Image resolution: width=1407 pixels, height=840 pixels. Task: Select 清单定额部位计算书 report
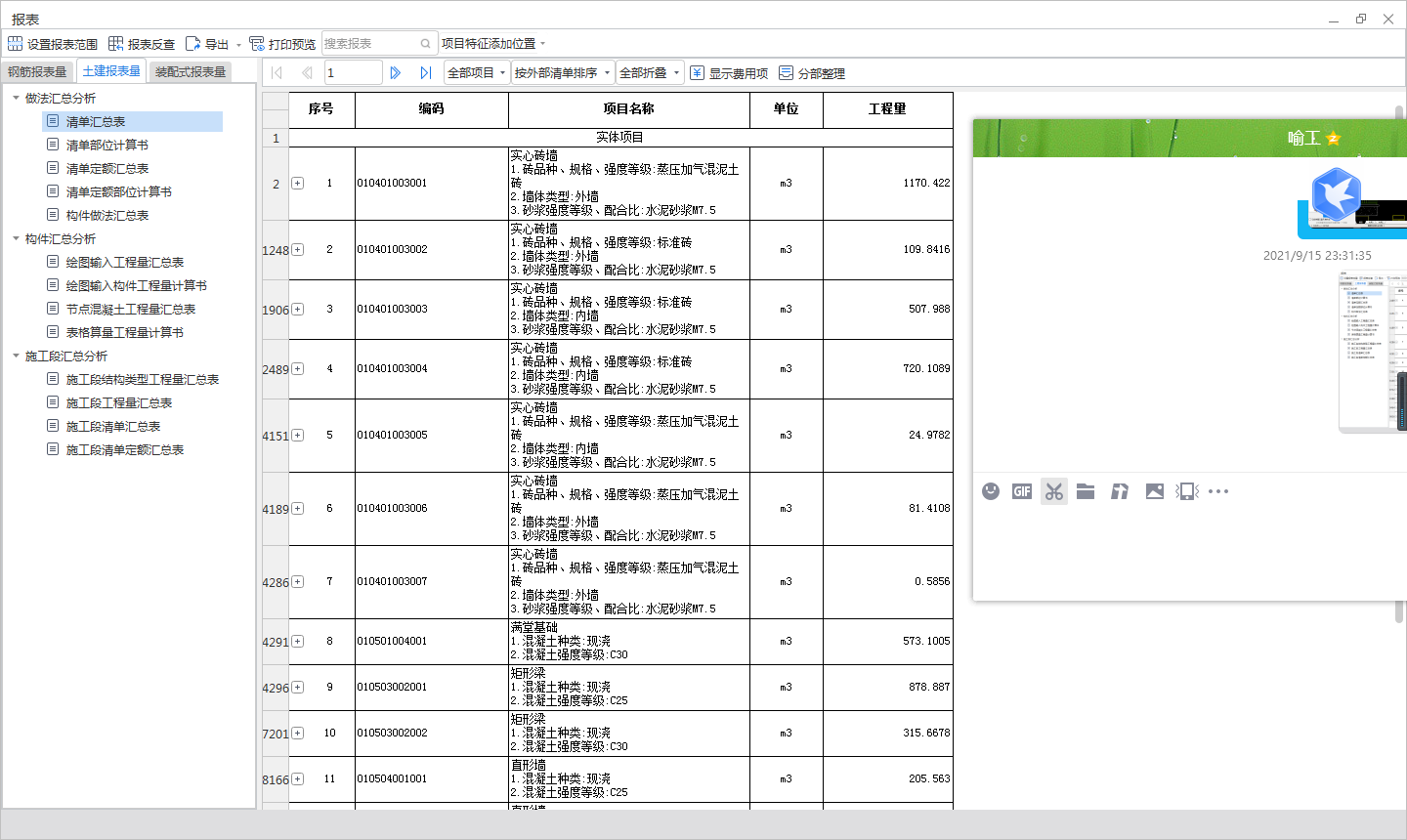[118, 191]
